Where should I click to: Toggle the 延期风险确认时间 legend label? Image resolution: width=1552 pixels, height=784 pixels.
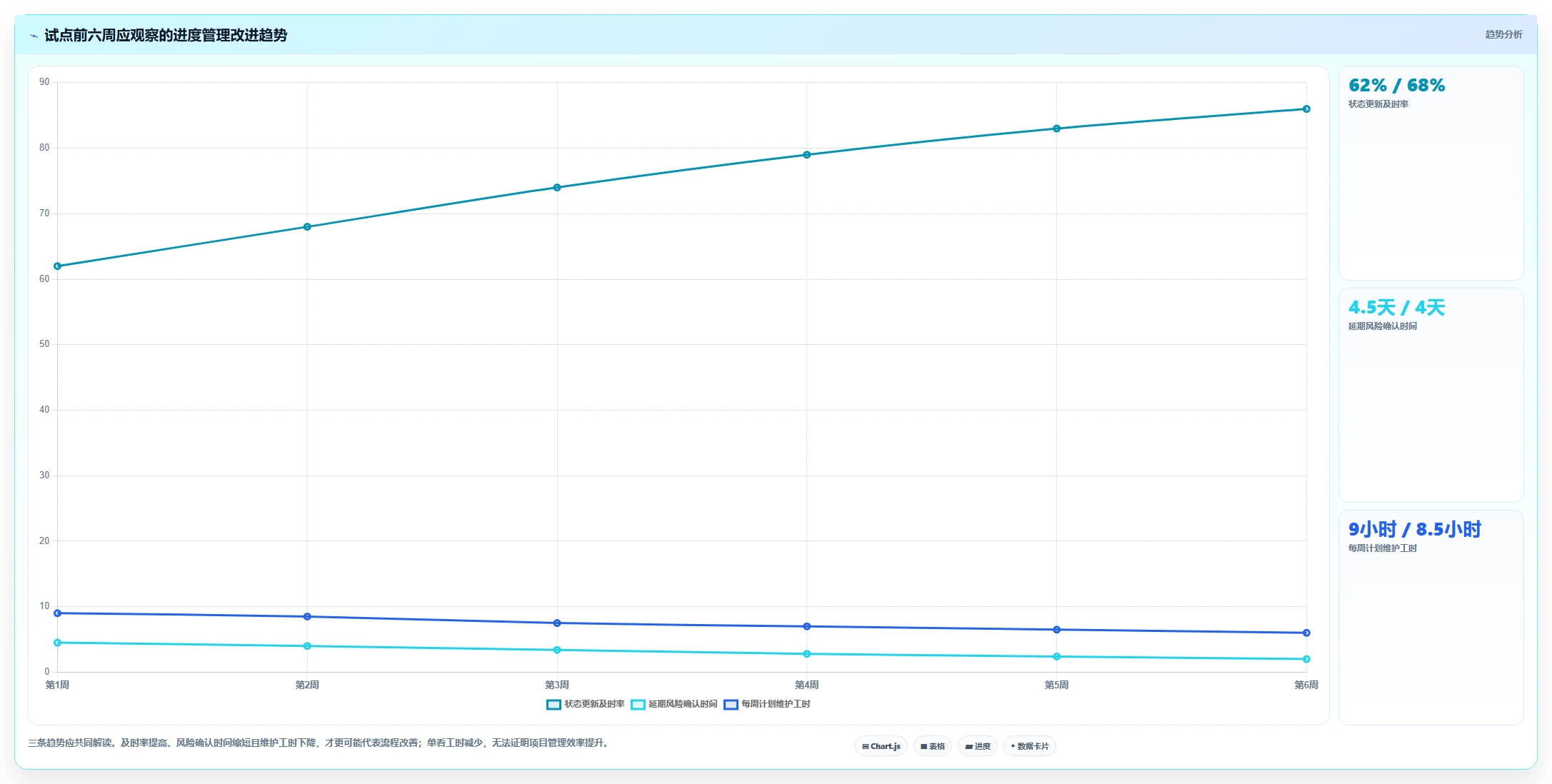coord(683,704)
